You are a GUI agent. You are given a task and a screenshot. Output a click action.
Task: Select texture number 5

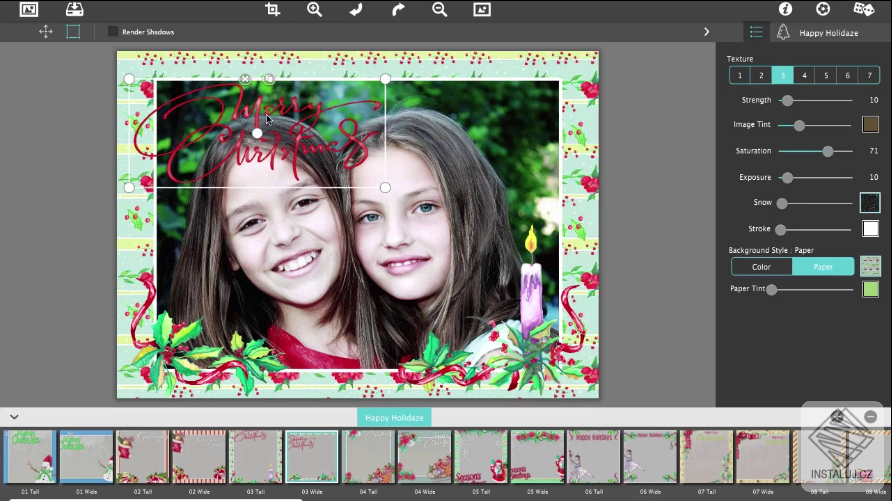[826, 75]
